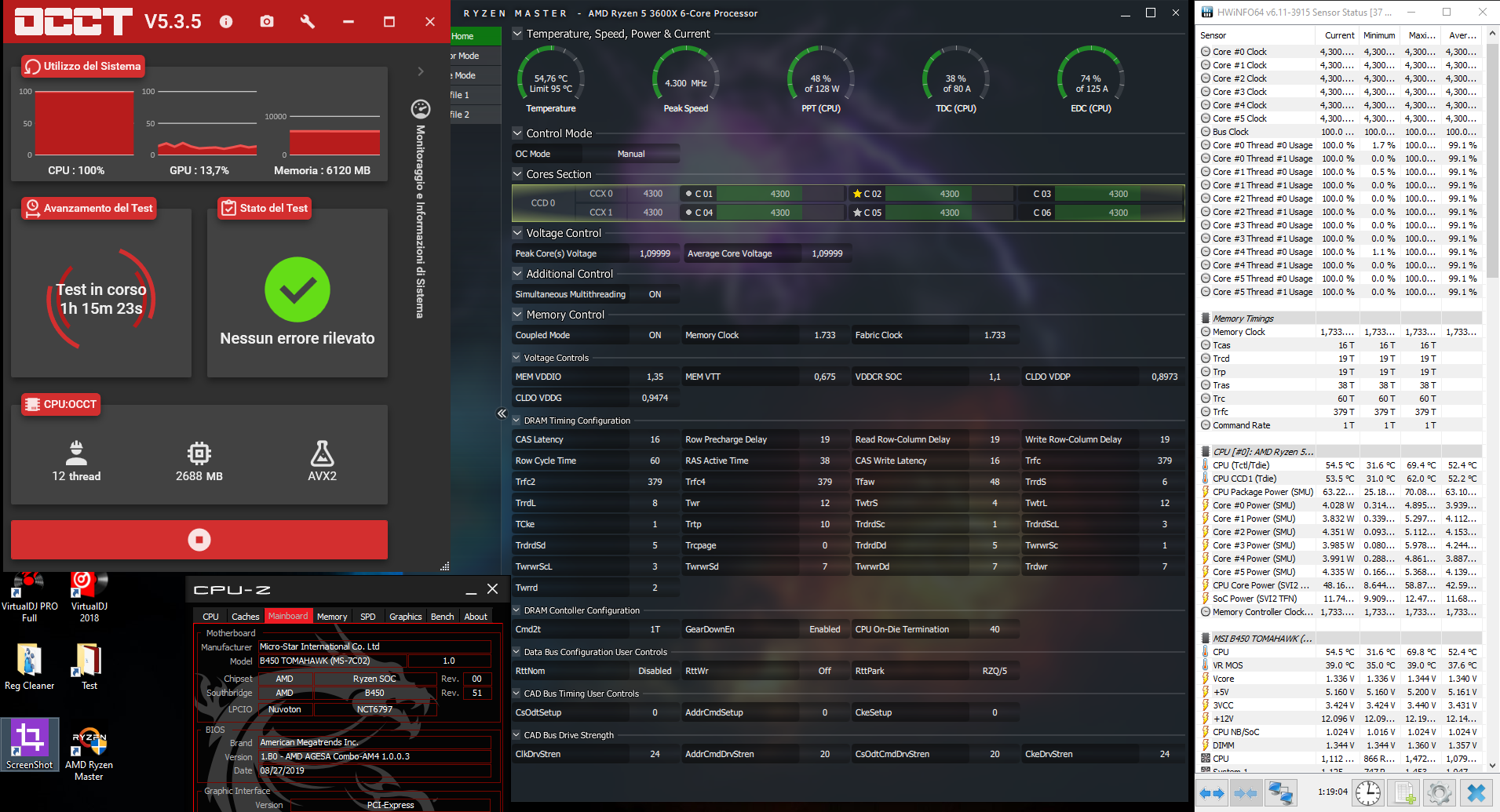Image resolution: width=1500 pixels, height=812 pixels.
Task: Collapse Ryzen Master sidebar double-arrow
Action: [502, 413]
